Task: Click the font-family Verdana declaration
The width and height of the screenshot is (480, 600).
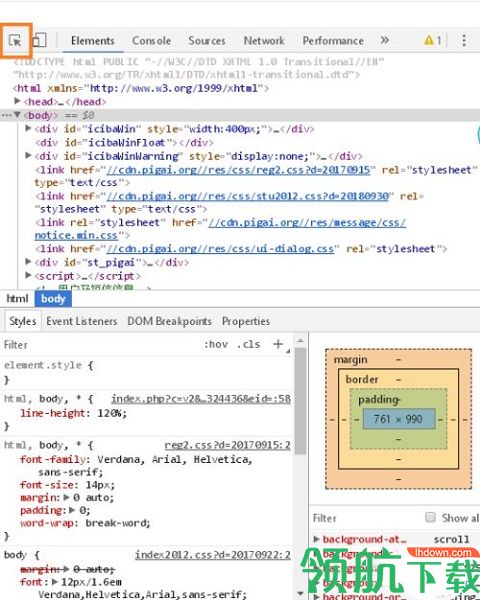Action: (x=136, y=465)
